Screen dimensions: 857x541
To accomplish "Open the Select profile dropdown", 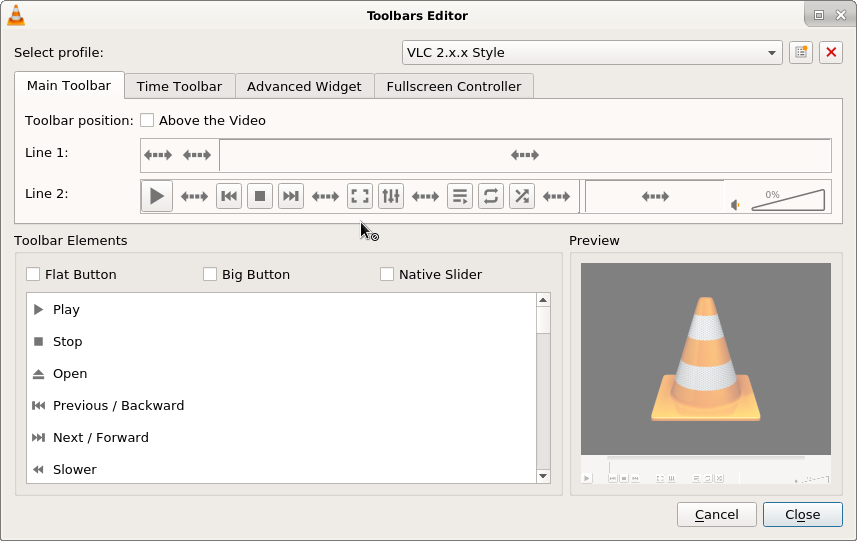I will click(x=592, y=52).
